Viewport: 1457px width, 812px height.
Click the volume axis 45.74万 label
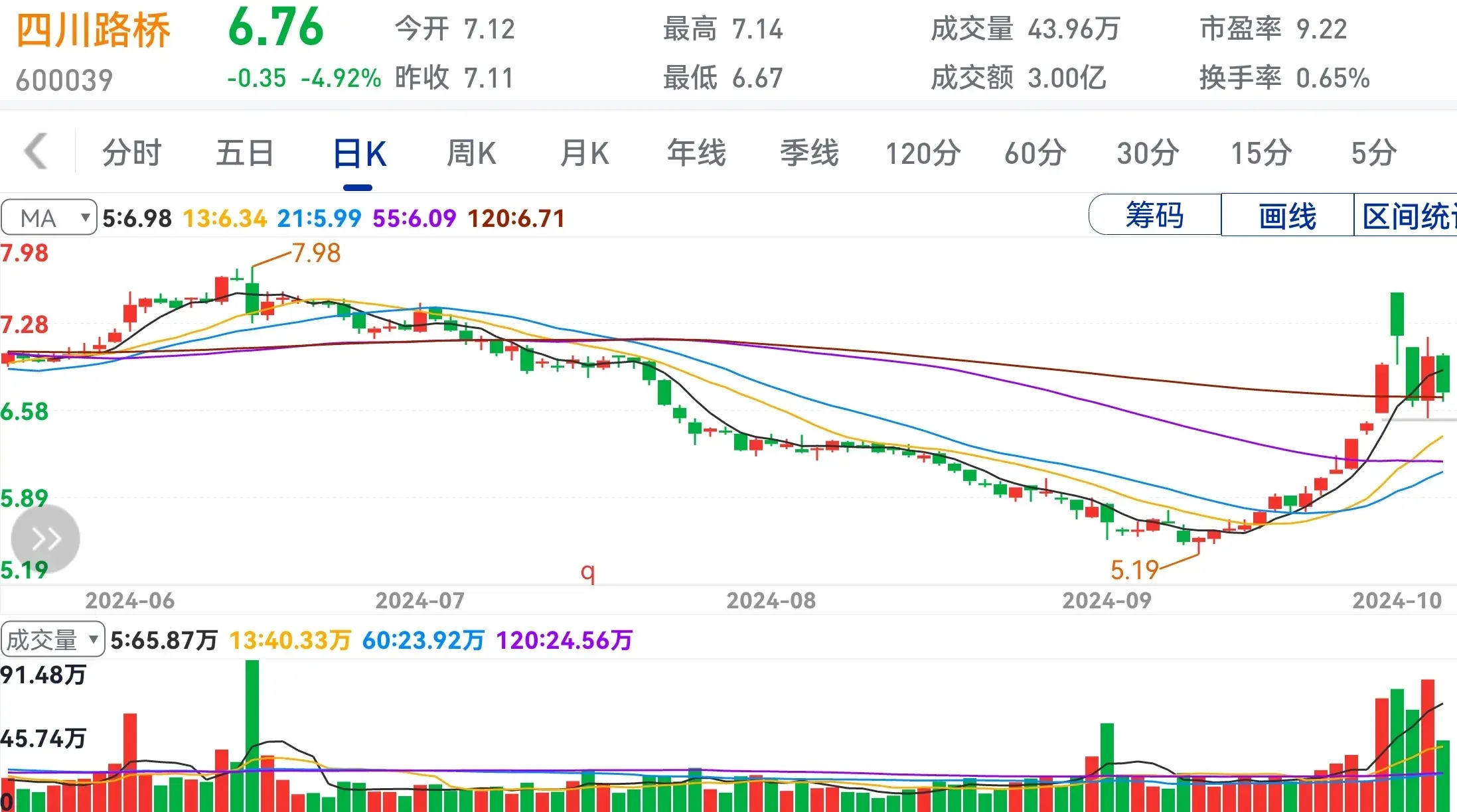[x=43, y=738]
